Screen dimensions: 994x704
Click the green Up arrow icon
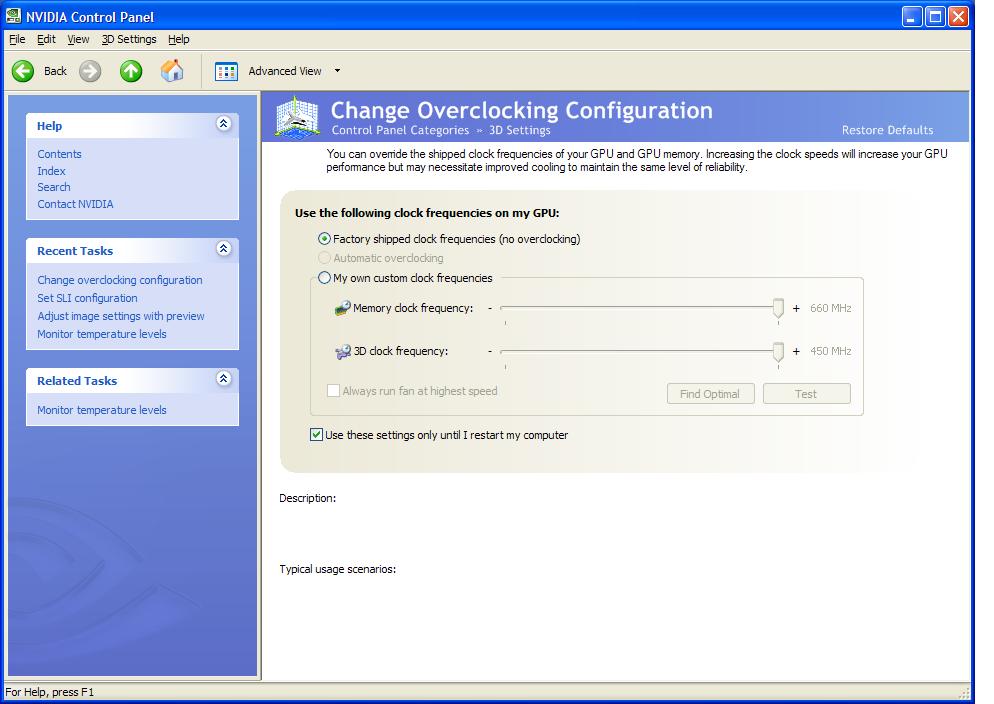click(131, 71)
